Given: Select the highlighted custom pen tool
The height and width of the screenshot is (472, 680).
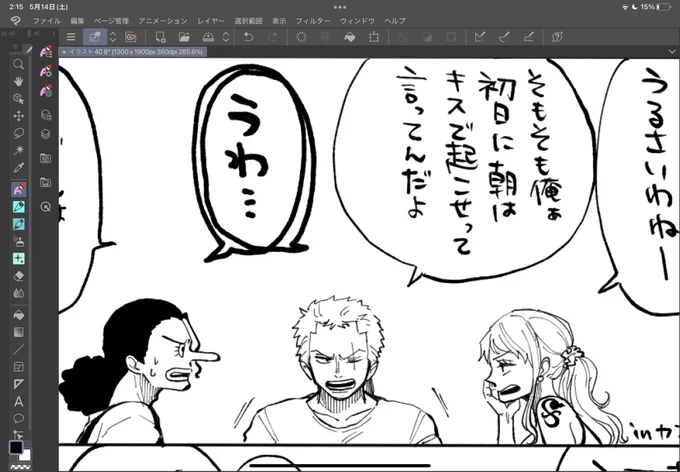Looking at the screenshot, I should 19,189.
